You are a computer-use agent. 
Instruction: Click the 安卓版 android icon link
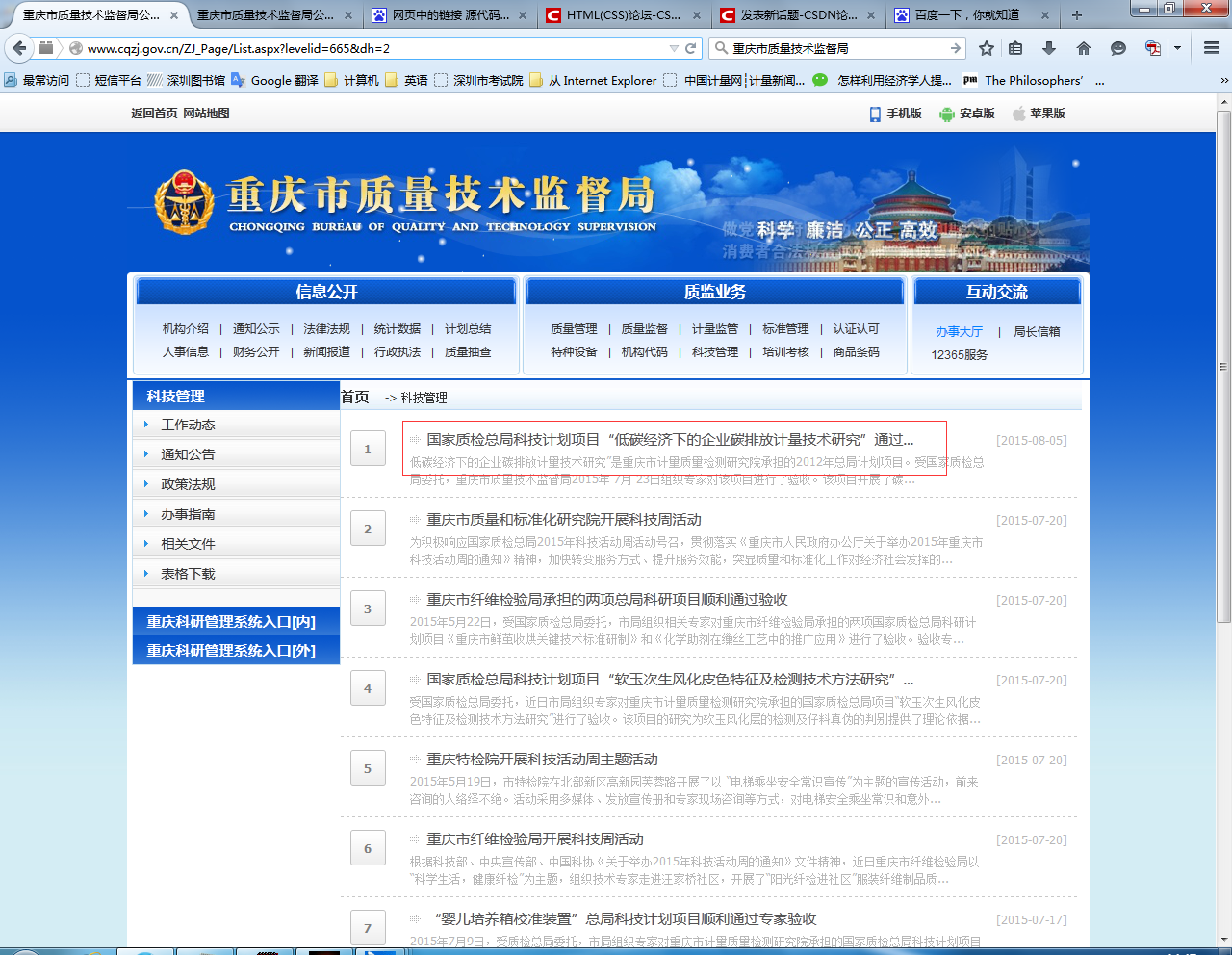point(967,114)
